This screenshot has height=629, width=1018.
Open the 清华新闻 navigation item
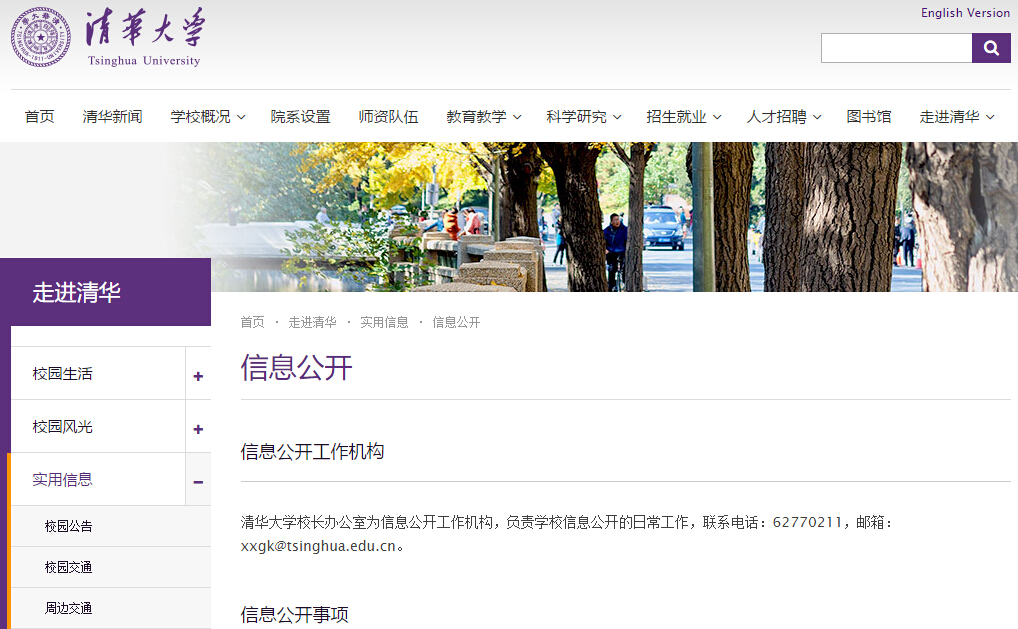point(112,117)
